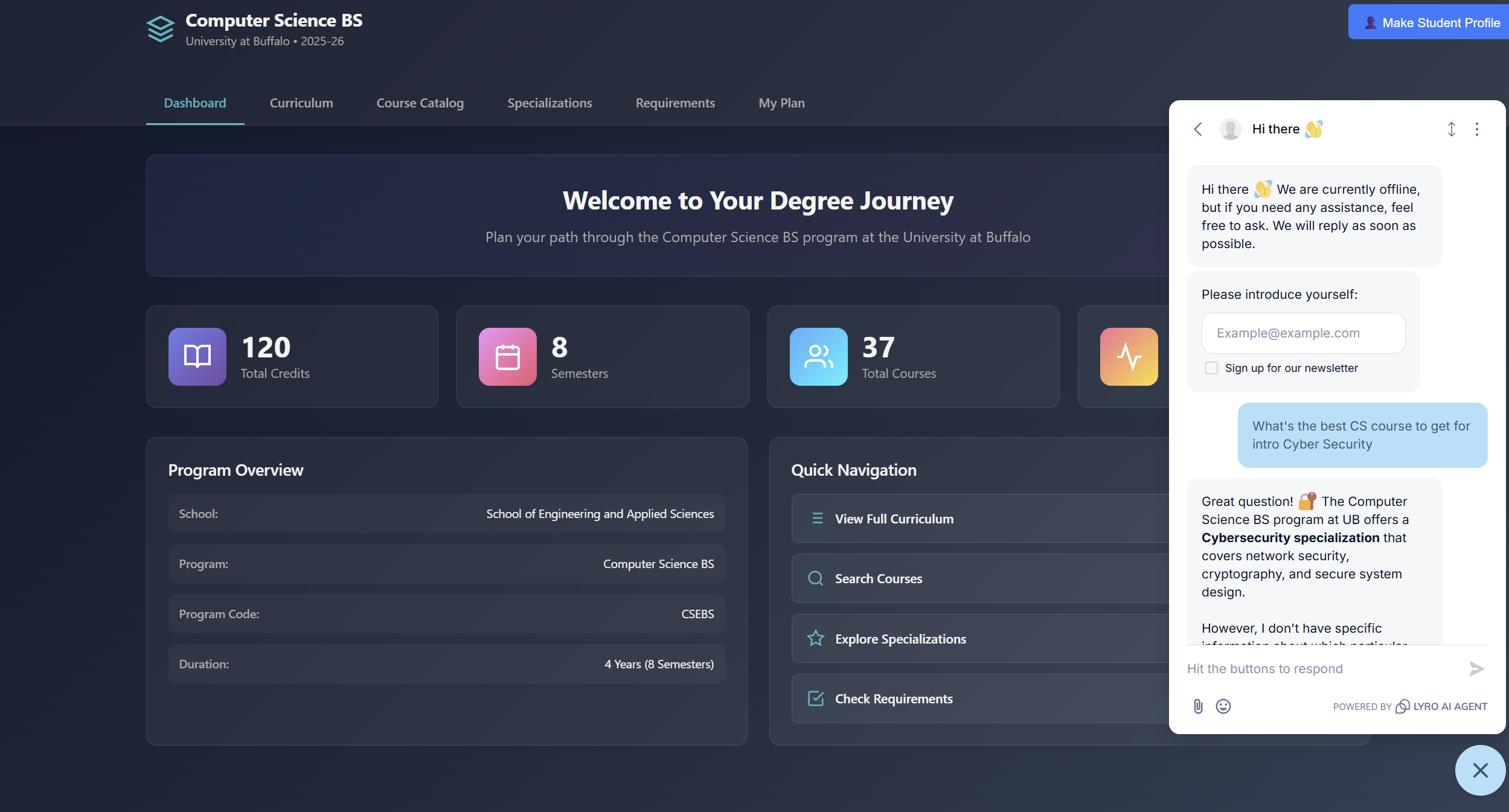Click the orange activity pulse icon

coord(1128,356)
